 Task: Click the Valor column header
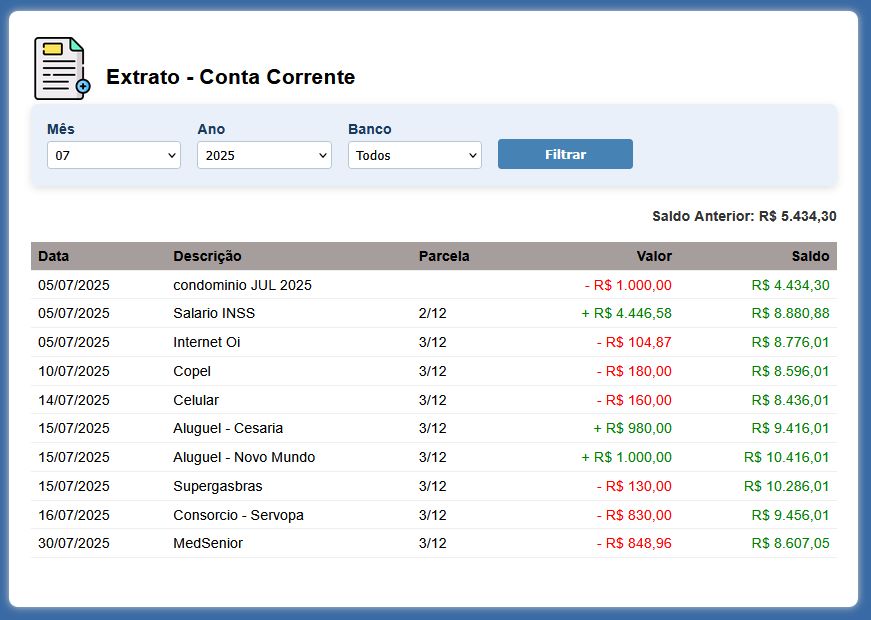pos(654,256)
